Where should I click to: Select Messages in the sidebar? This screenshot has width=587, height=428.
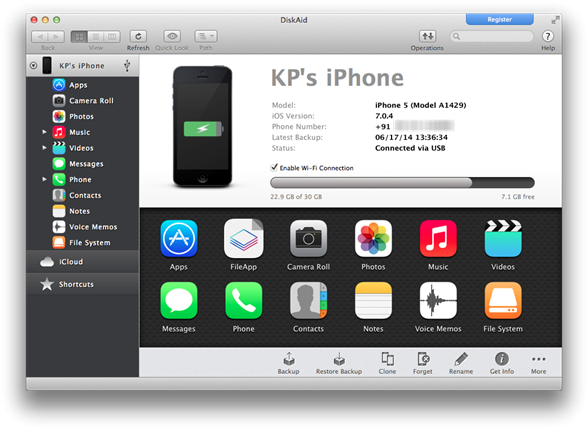(x=82, y=164)
